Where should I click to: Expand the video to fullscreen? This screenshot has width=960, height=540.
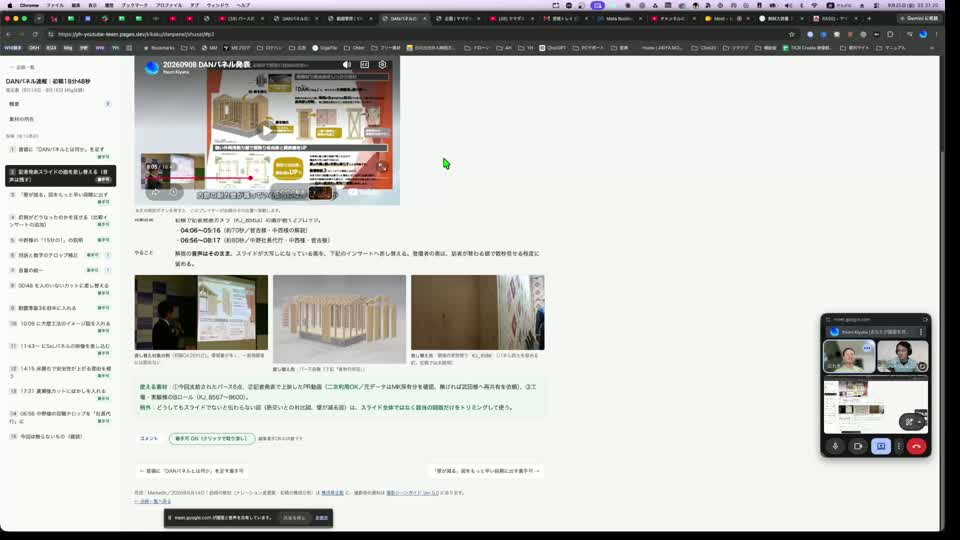[382, 167]
